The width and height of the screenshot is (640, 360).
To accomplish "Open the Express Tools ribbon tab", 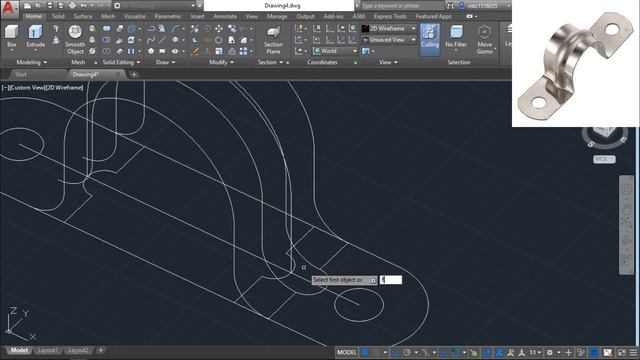I will pyautogui.click(x=390, y=16).
